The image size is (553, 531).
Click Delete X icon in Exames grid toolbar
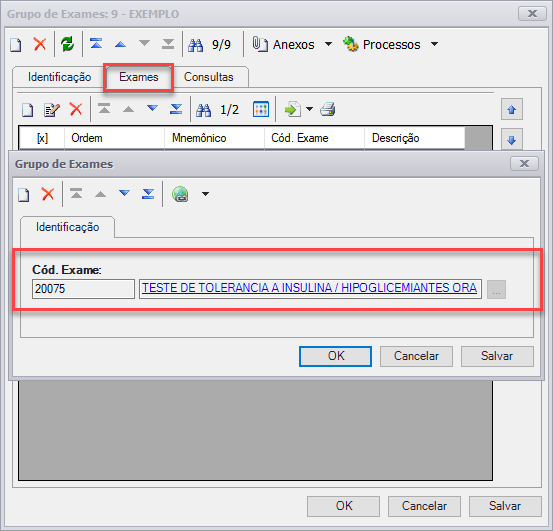point(76,109)
